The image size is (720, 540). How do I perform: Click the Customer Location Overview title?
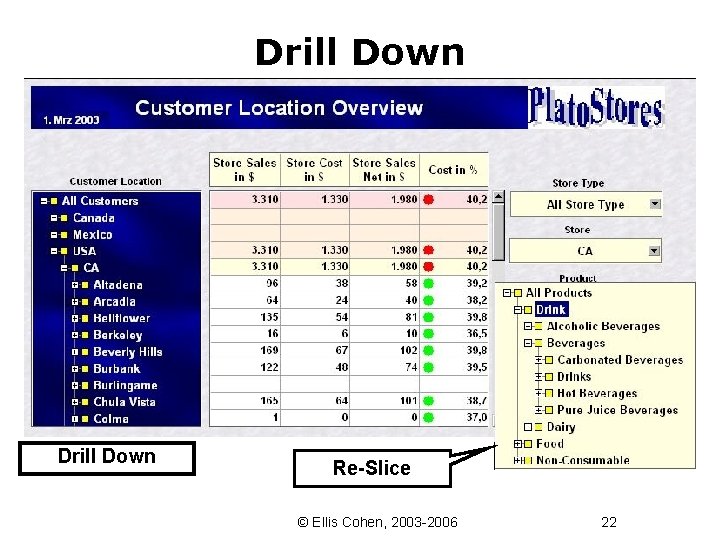coord(279,108)
